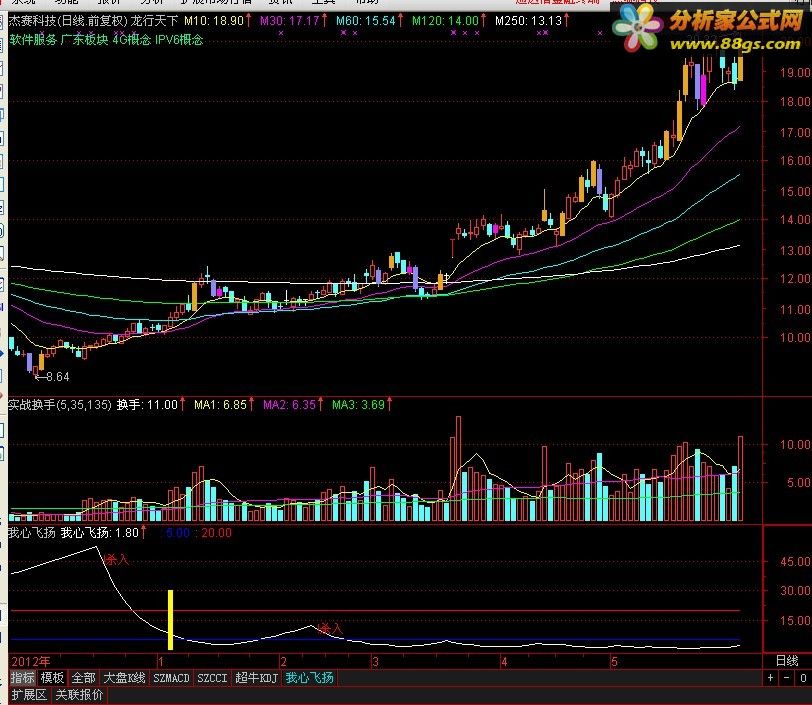The image size is (812, 705).
Task: Switch to the 模板 tab
Action: [x=52, y=678]
